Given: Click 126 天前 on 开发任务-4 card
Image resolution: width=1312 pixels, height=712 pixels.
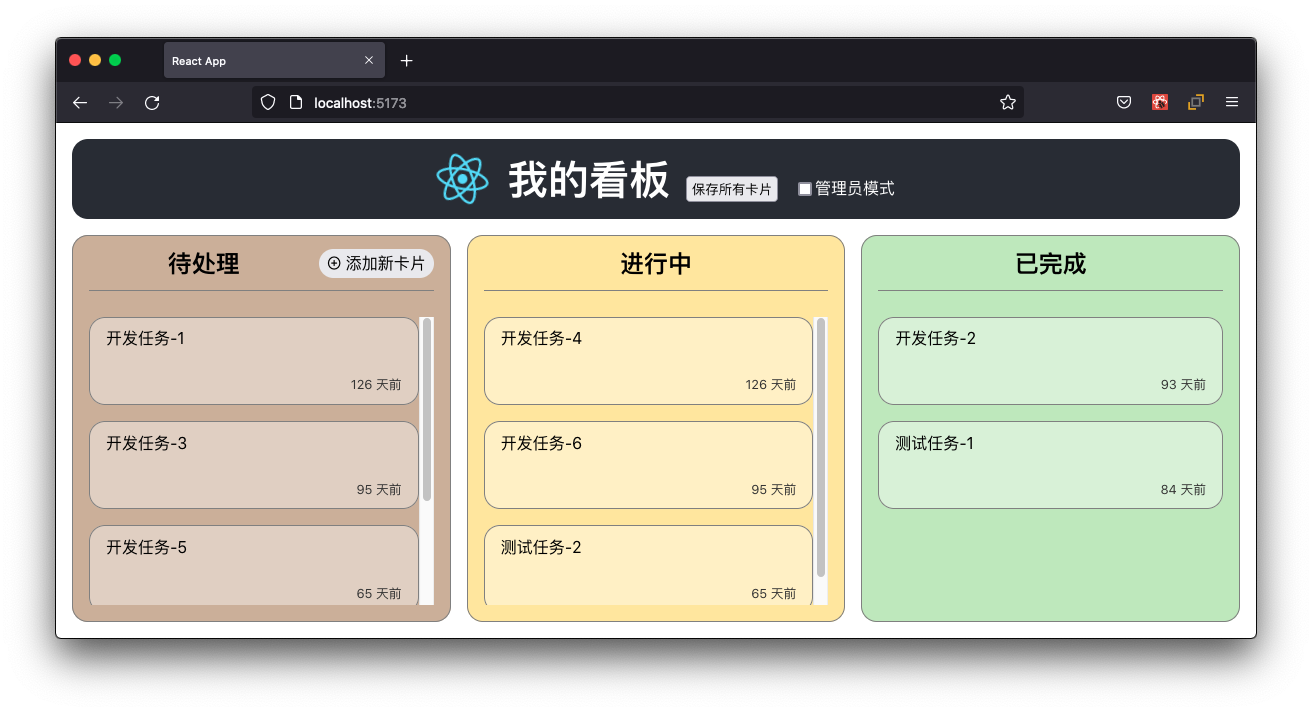Looking at the screenshot, I should pos(771,385).
